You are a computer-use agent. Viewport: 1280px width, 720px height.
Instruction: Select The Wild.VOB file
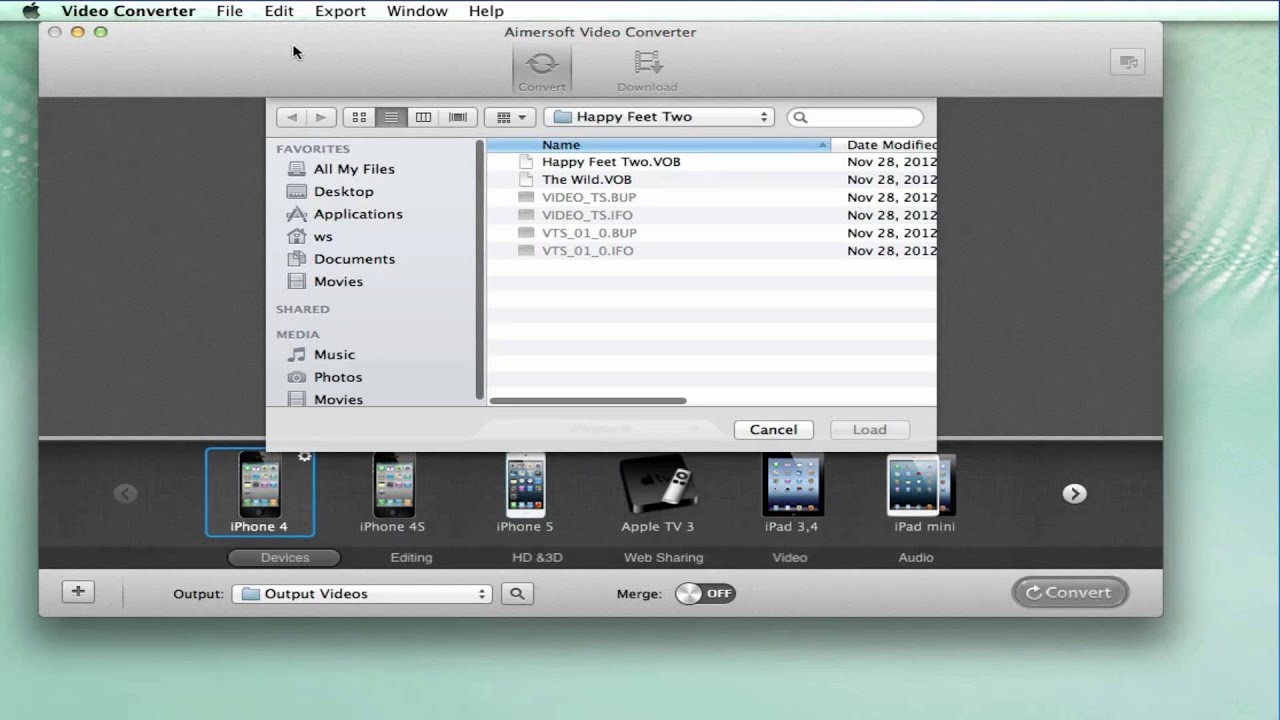tap(712, 180)
